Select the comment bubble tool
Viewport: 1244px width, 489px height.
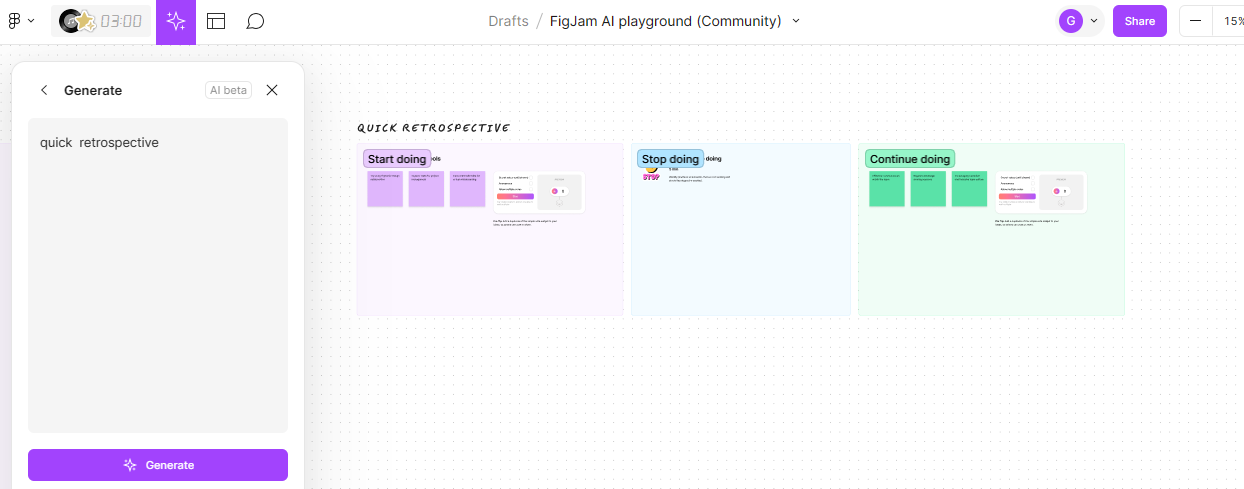[255, 21]
